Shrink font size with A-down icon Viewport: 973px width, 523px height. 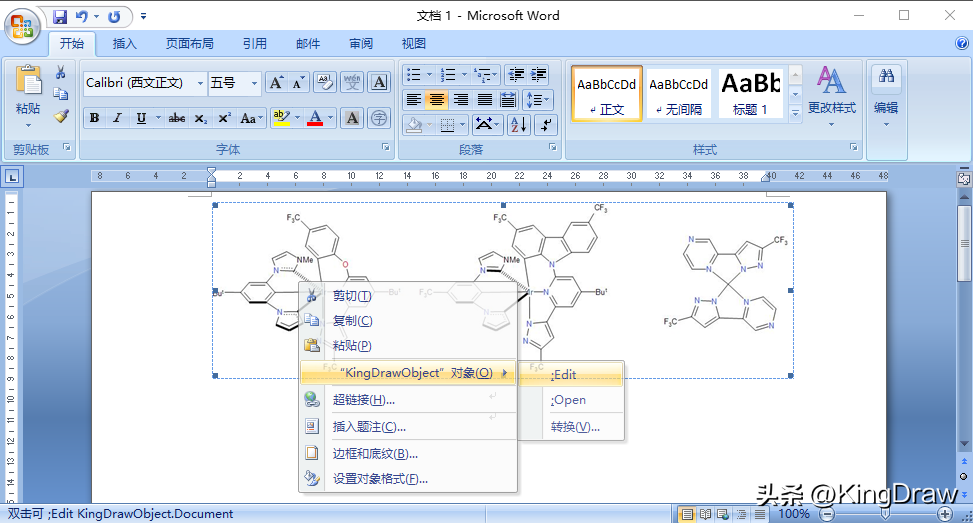[x=298, y=83]
